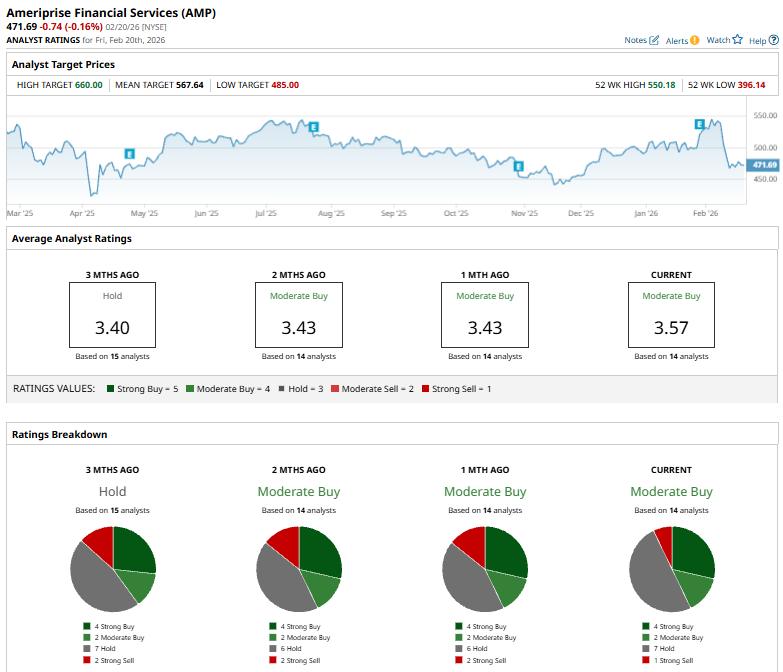
Task: Click the 3 months ago 3.40 rating box
Action: (x=112, y=314)
